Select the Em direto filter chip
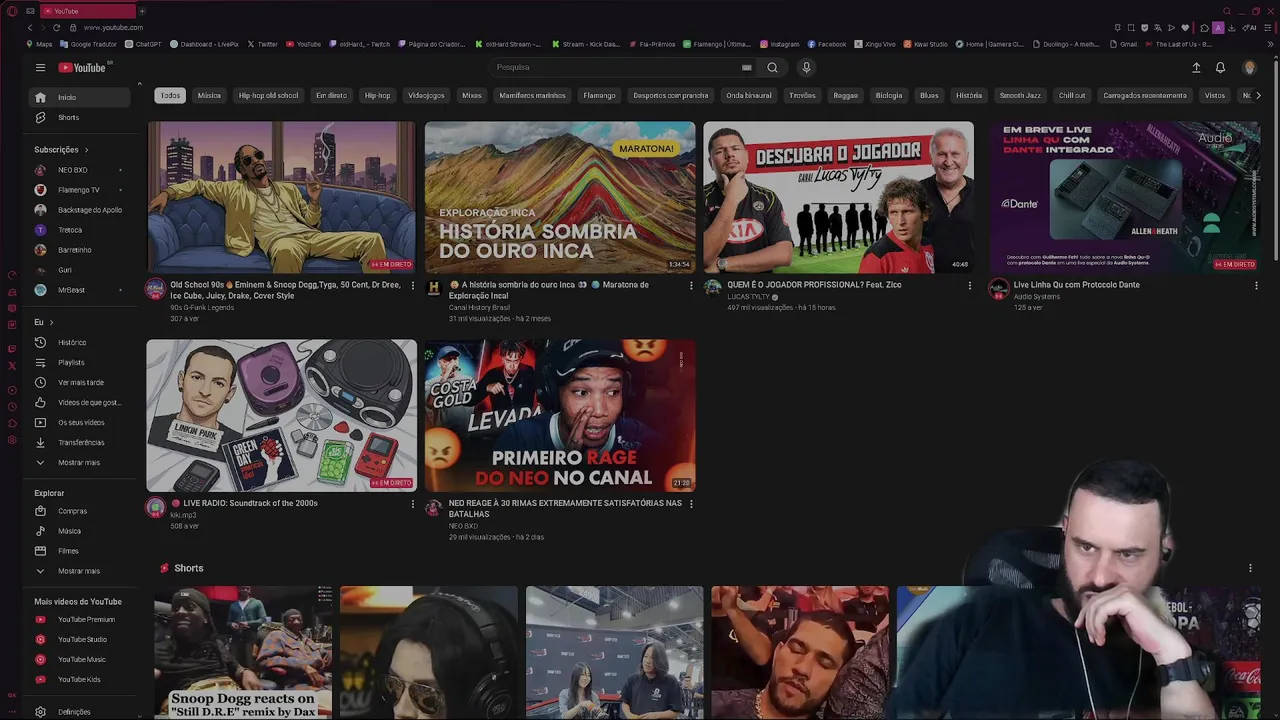 [331, 95]
